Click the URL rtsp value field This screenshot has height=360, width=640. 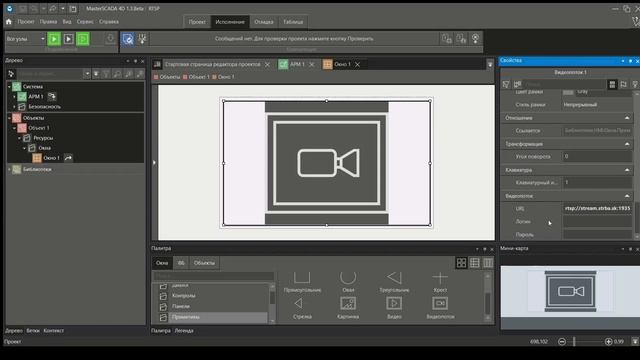[x=597, y=209]
